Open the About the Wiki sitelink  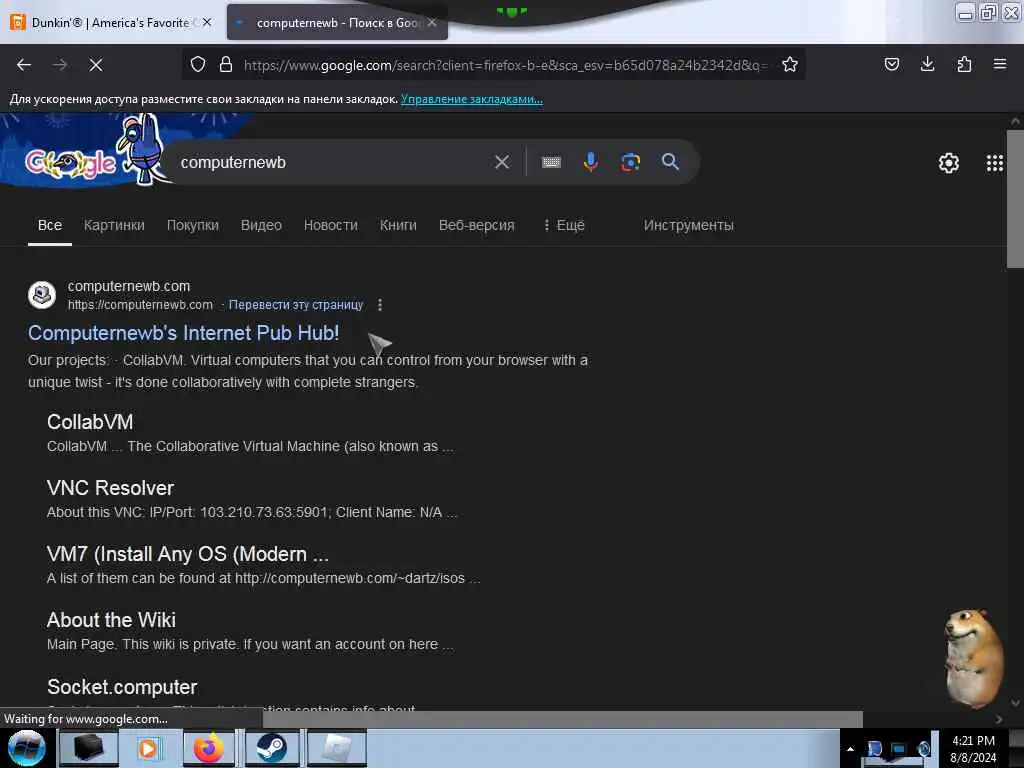pos(111,620)
